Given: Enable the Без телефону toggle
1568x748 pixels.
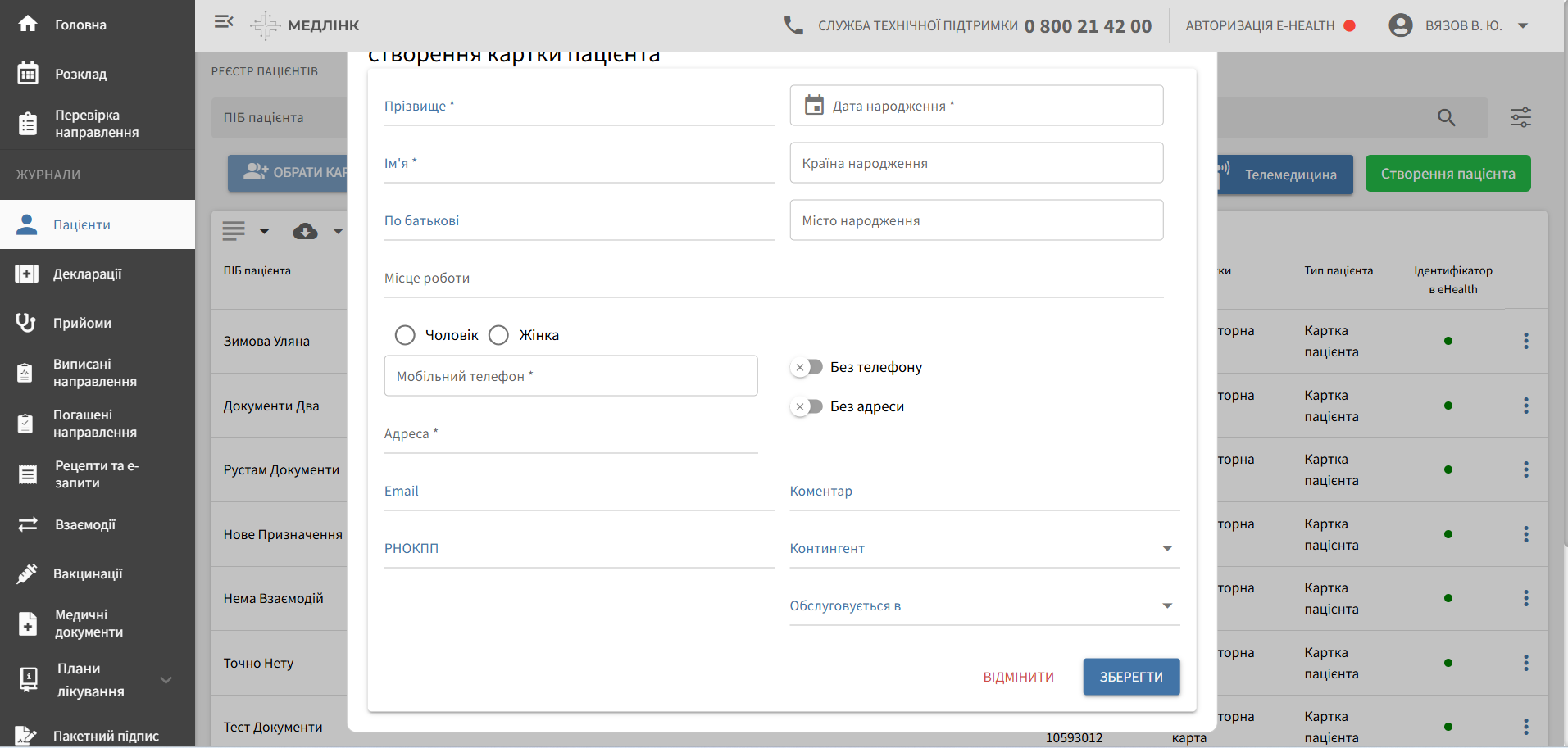Looking at the screenshot, I should coord(807,367).
